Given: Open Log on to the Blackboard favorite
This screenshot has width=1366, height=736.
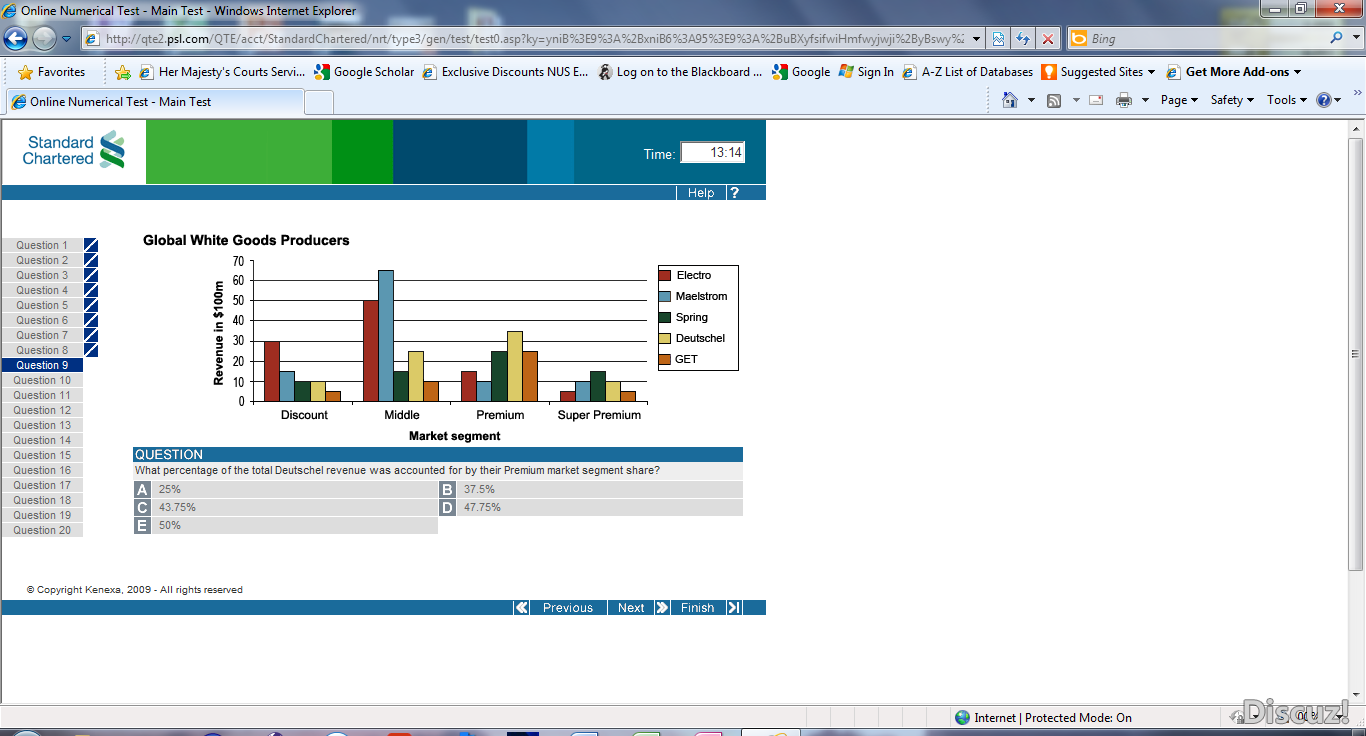Looking at the screenshot, I should click(680, 72).
